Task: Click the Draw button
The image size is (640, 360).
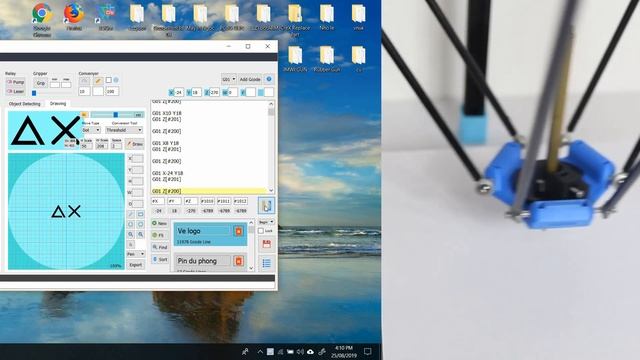Action: click(x=135, y=144)
